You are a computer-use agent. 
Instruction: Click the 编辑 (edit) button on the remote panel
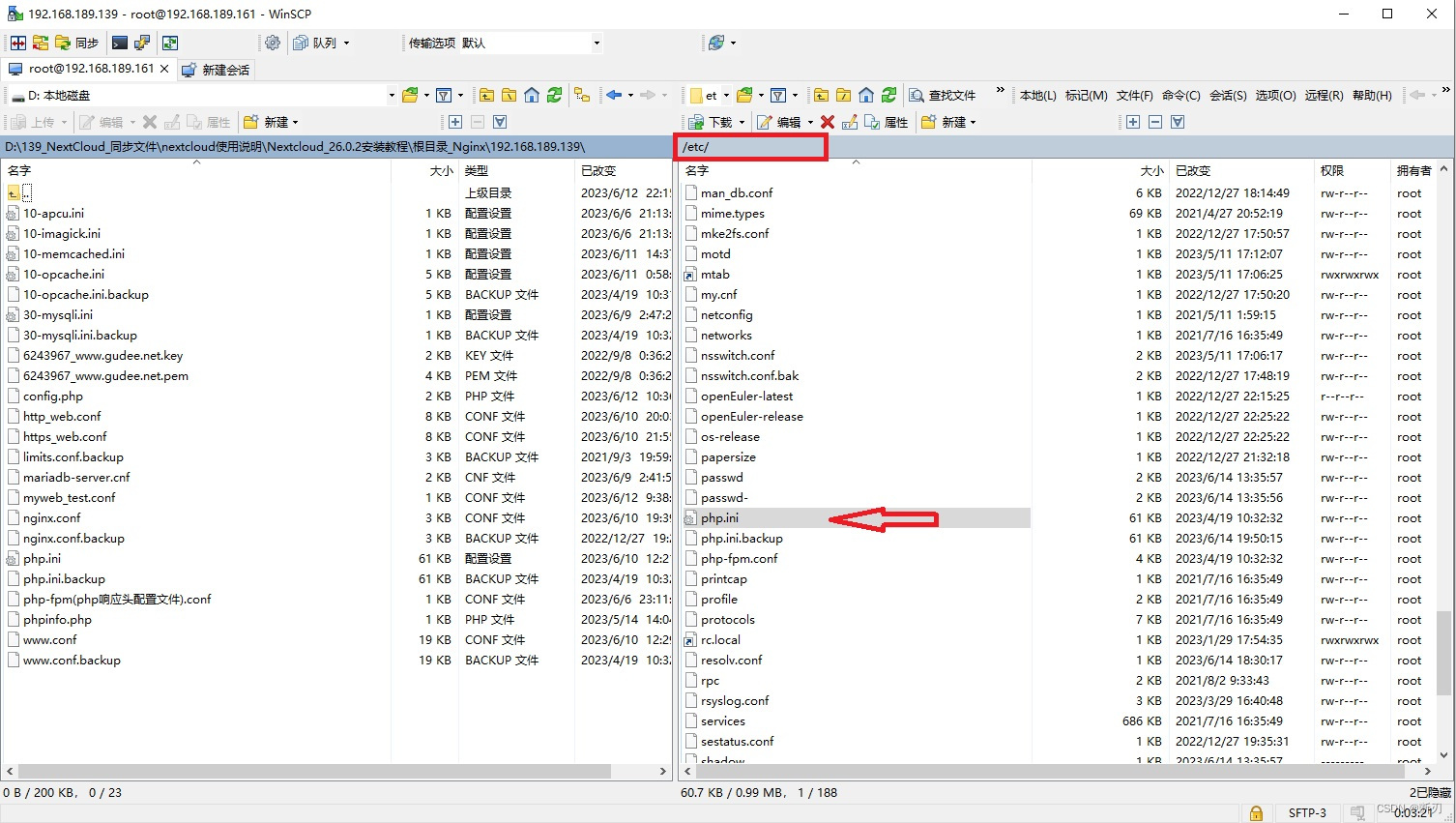pos(783,121)
